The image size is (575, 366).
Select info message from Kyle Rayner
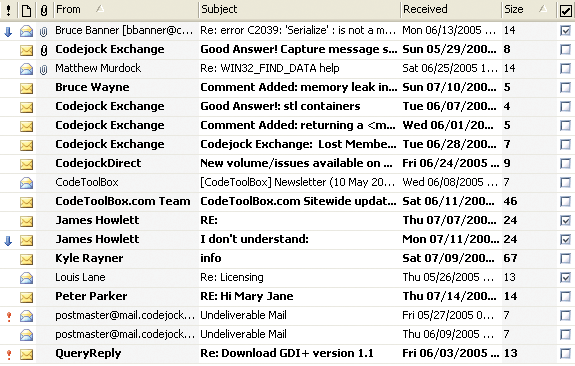tap(210, 258)
